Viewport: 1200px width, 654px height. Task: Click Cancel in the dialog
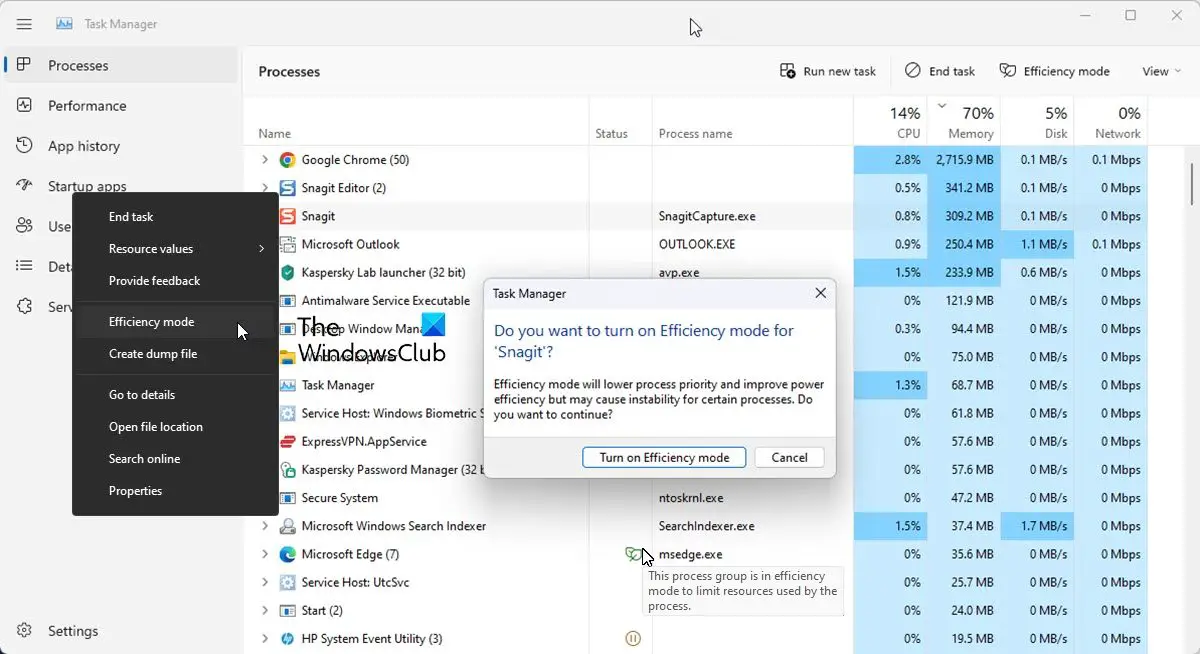point(789,457)
